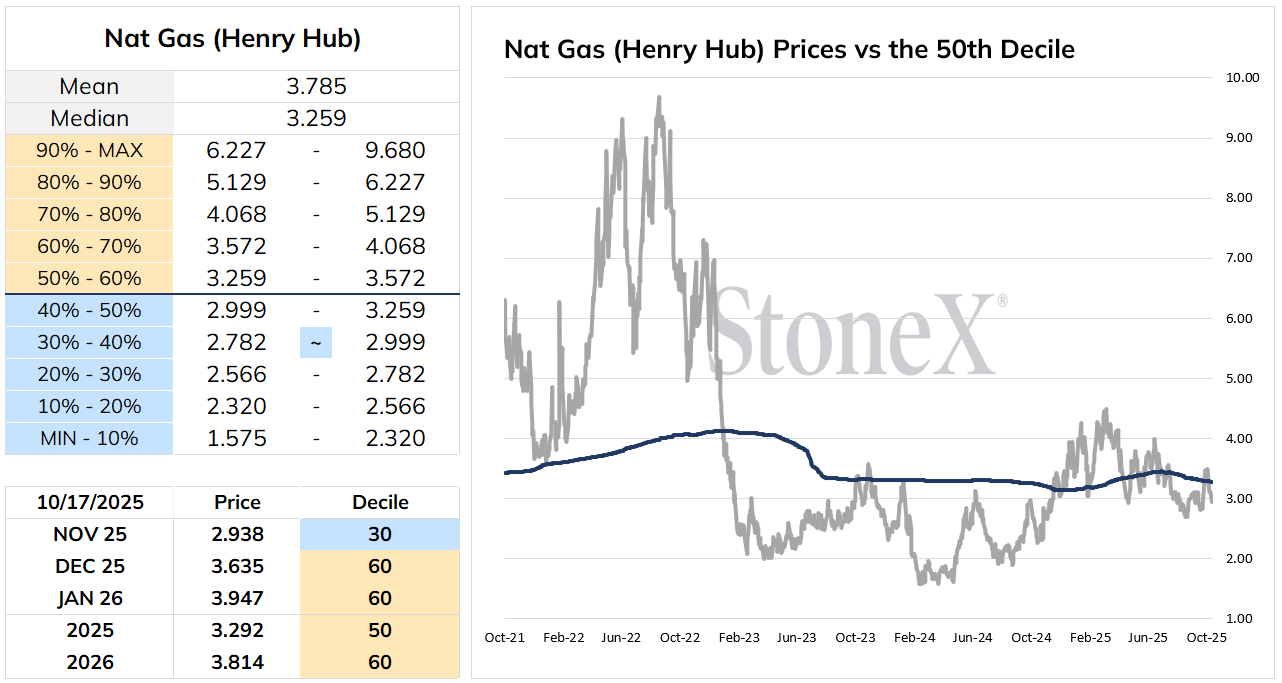The height and width of the screenshot is (683, 1282).
Task: Click the Oct-22 label on the x-axis
Action: [680, 637]
